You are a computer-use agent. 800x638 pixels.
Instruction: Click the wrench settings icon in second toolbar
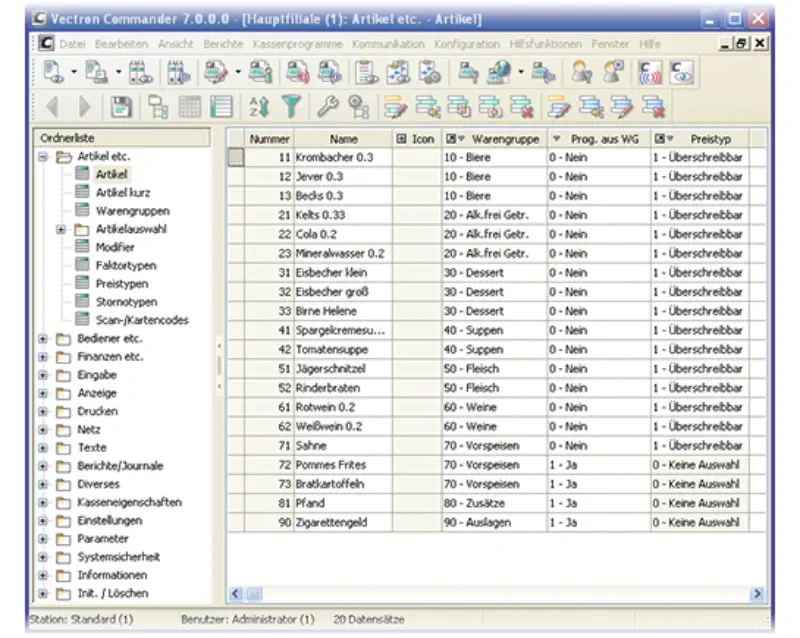point(328,107)
